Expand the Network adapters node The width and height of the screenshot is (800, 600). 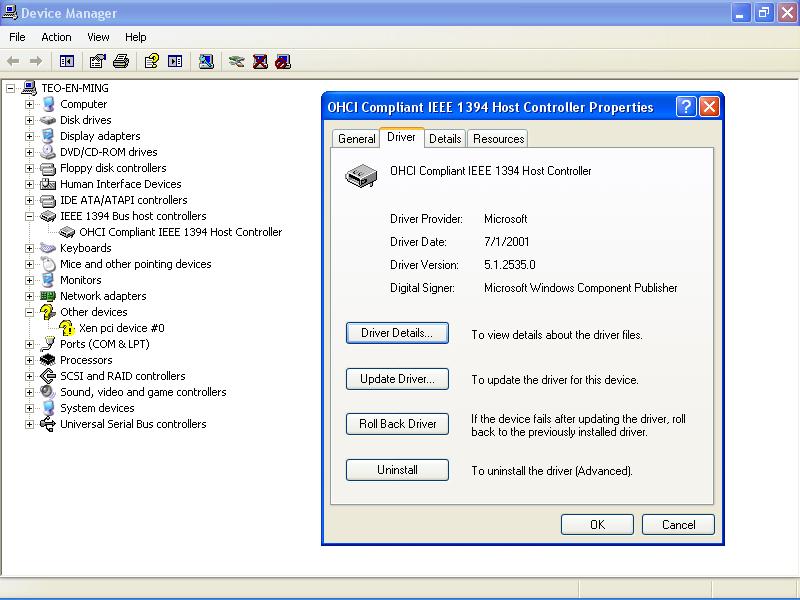click(x=30, y=296)
